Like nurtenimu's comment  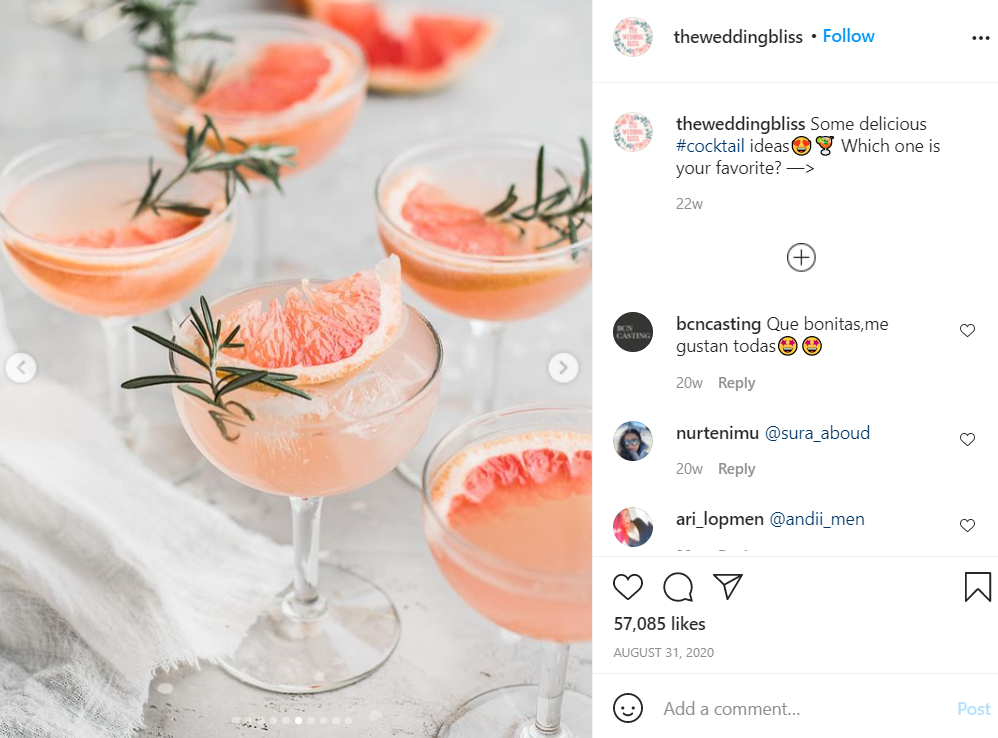click(x=967, y=439)
